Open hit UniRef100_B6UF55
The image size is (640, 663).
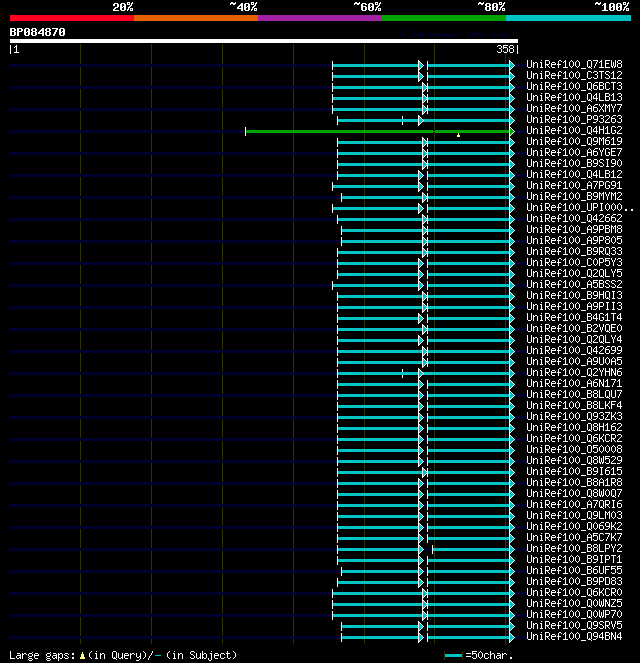click(574, 570)
